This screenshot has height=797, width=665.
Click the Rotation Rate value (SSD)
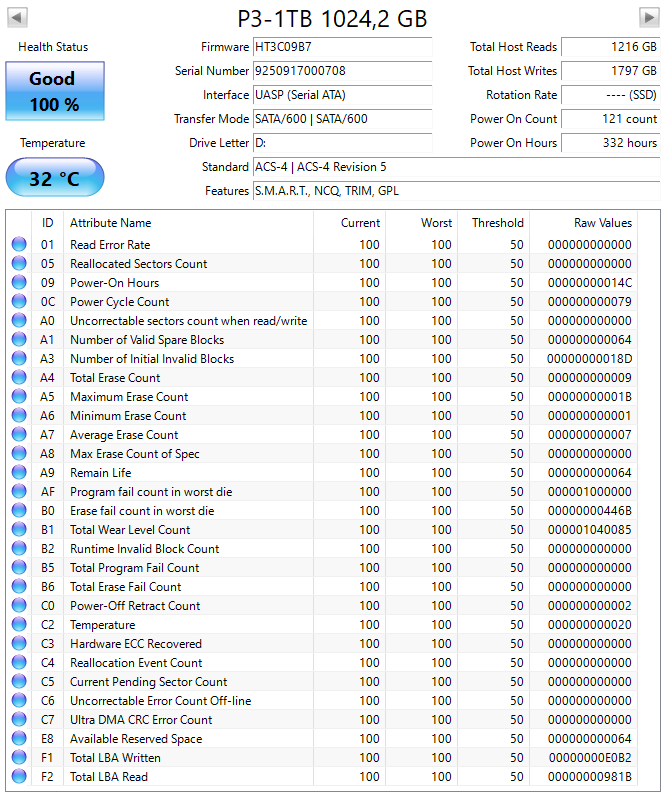click(x=611, y=95)
